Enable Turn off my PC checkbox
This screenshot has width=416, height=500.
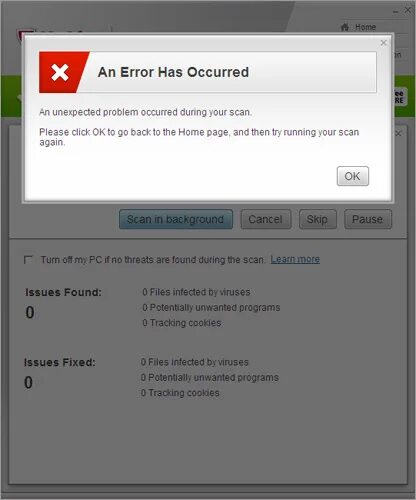(x=28, y=259)
